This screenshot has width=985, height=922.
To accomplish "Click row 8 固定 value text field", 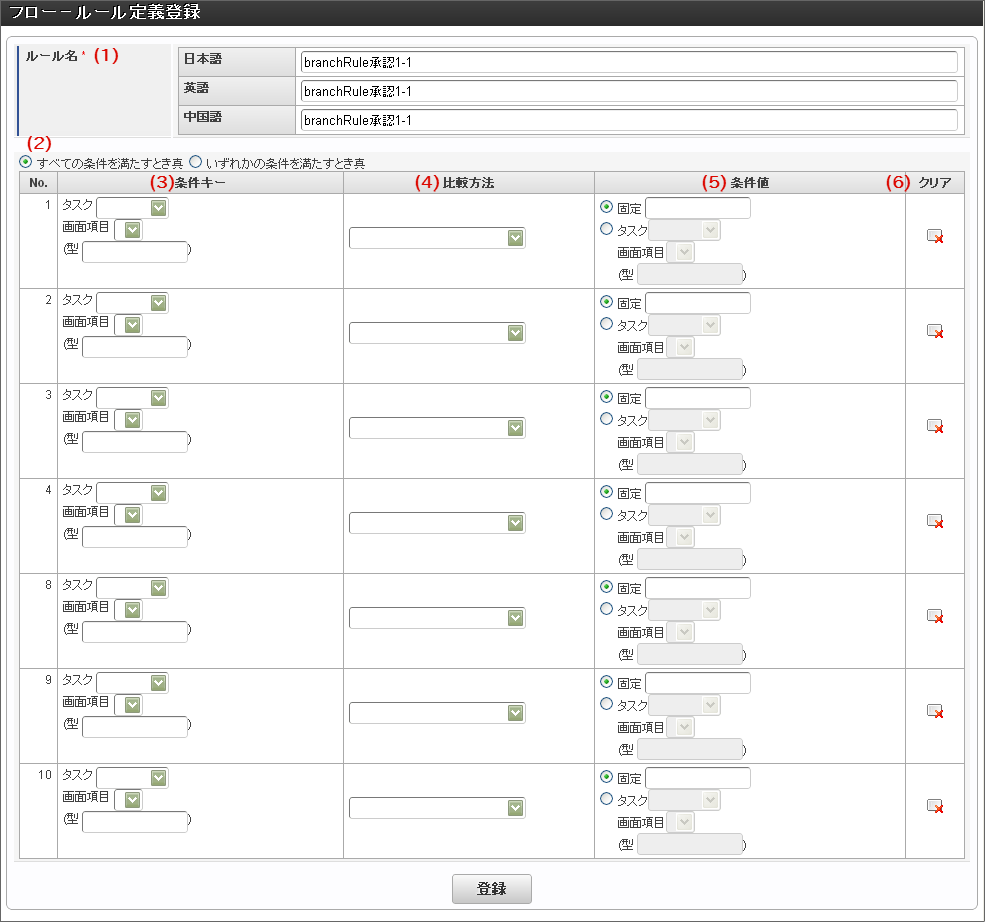I will [x=698, y=588].
